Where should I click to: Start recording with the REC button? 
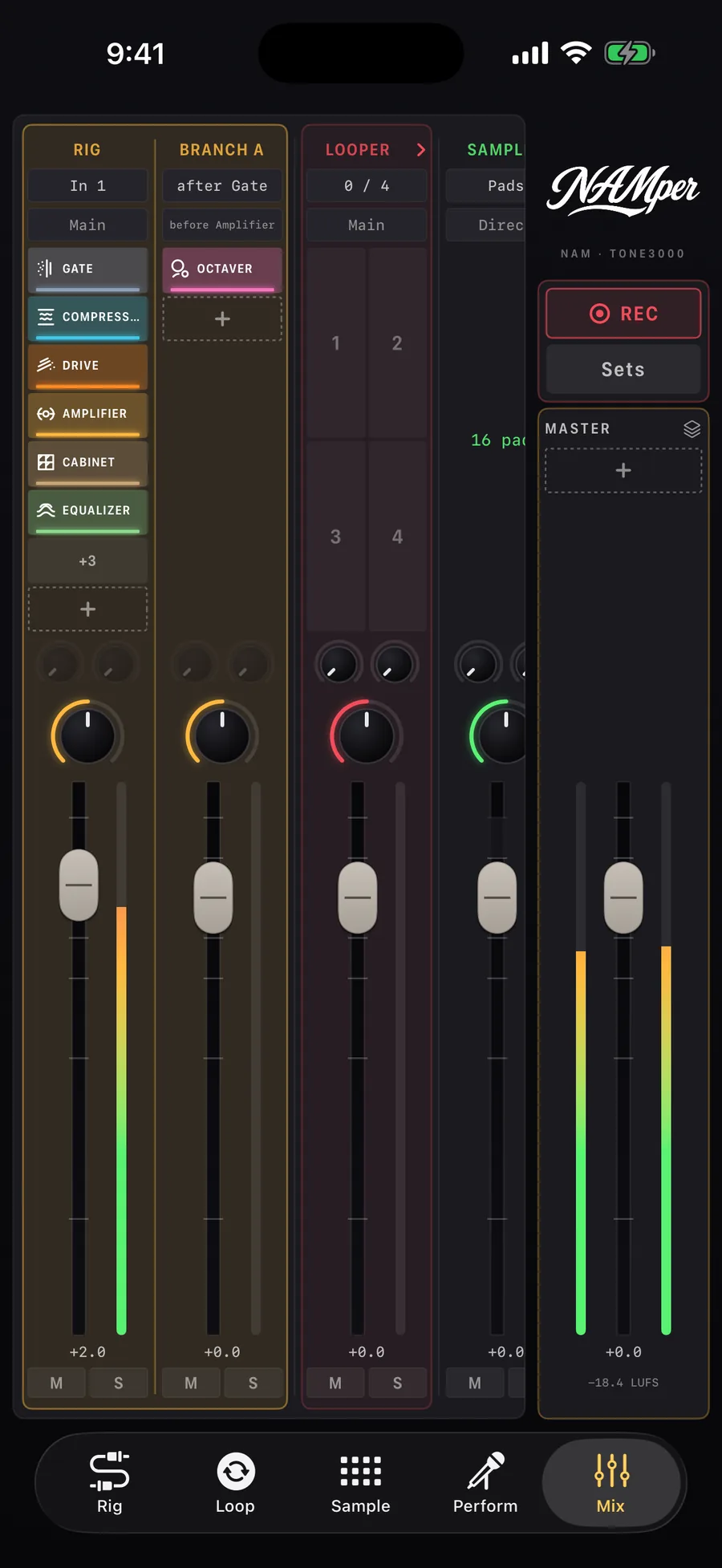coord(623,314)
